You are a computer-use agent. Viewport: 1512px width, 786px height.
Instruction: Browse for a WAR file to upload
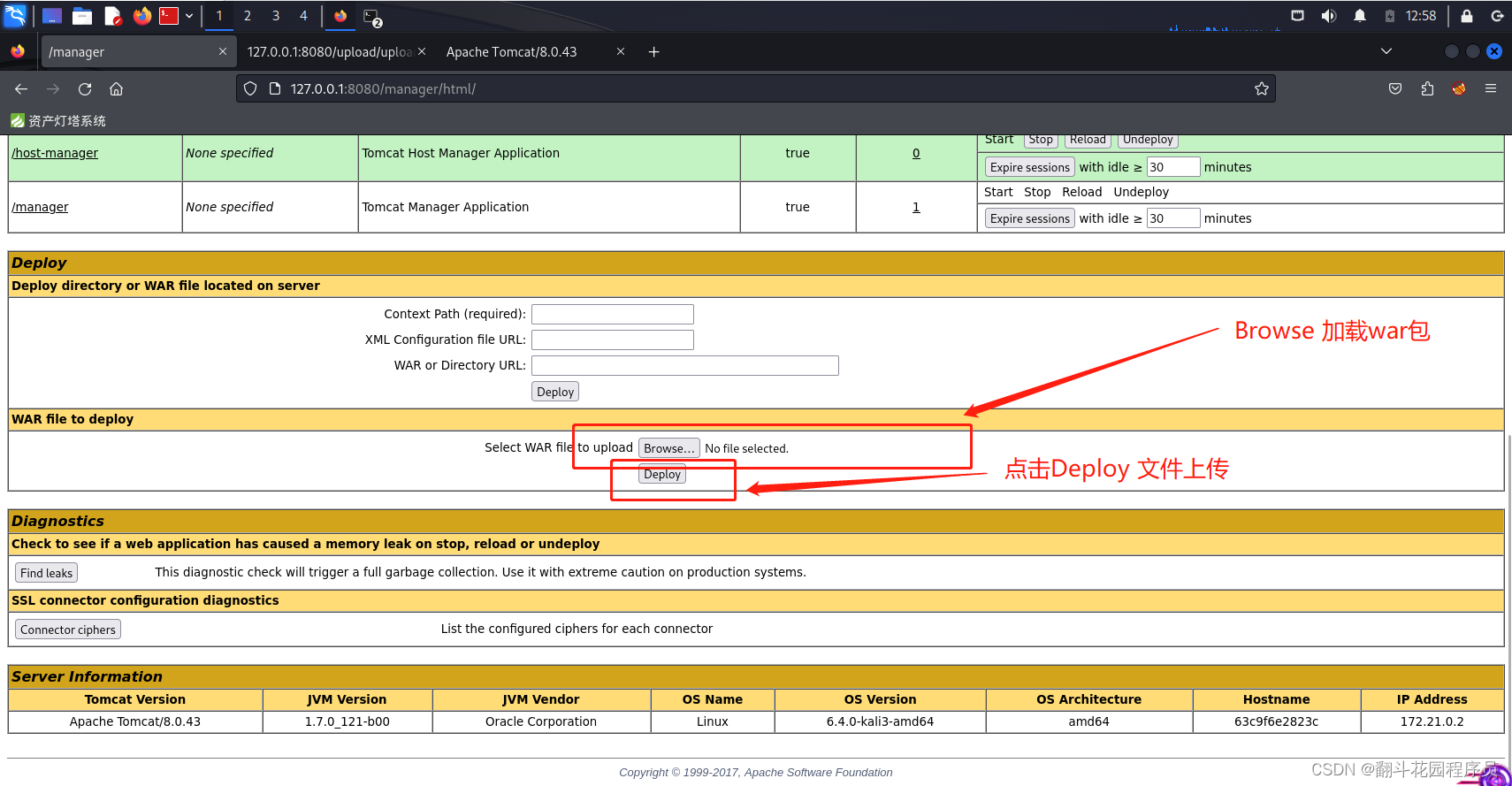tap(669, 448)
